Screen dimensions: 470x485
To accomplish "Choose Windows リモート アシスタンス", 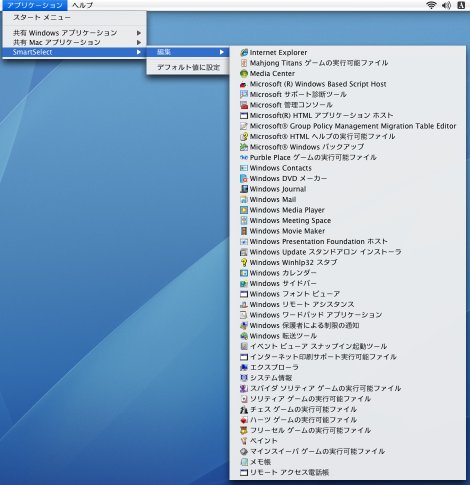I will (x=348, y=304).
